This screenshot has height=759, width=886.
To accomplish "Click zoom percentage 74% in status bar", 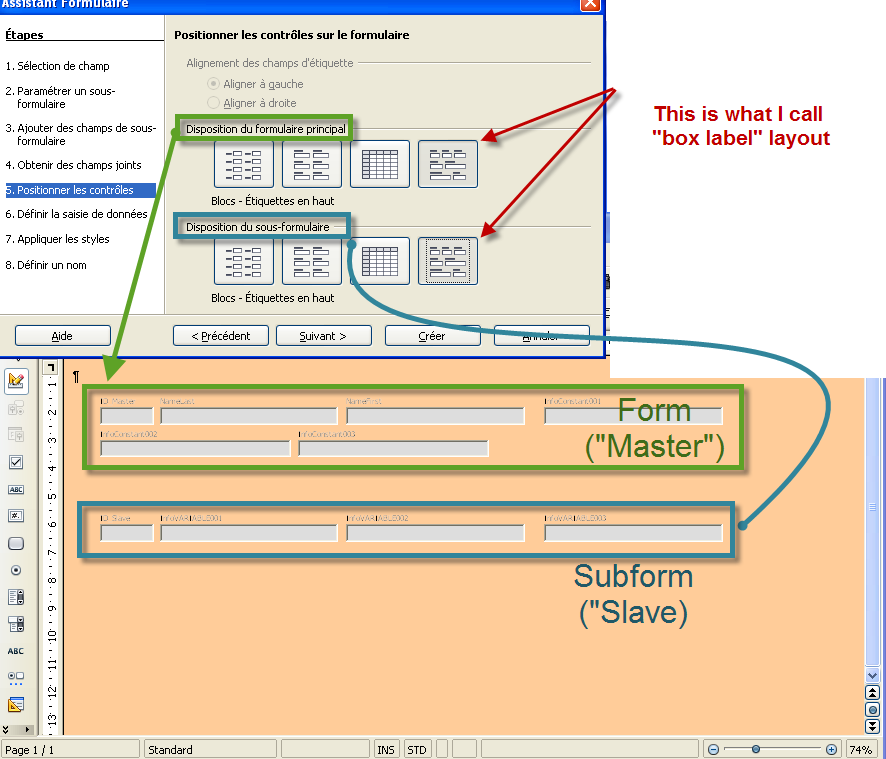I will tap(860, 749).
